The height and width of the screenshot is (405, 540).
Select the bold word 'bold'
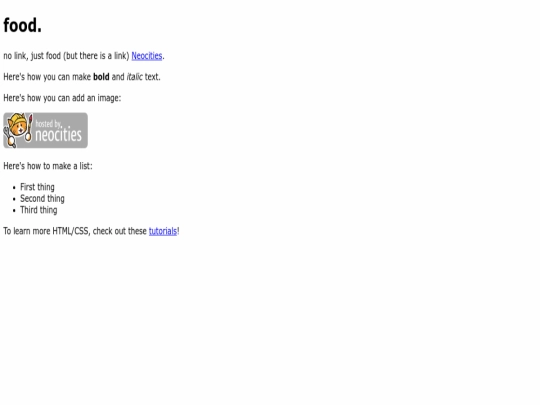(101, 77)
